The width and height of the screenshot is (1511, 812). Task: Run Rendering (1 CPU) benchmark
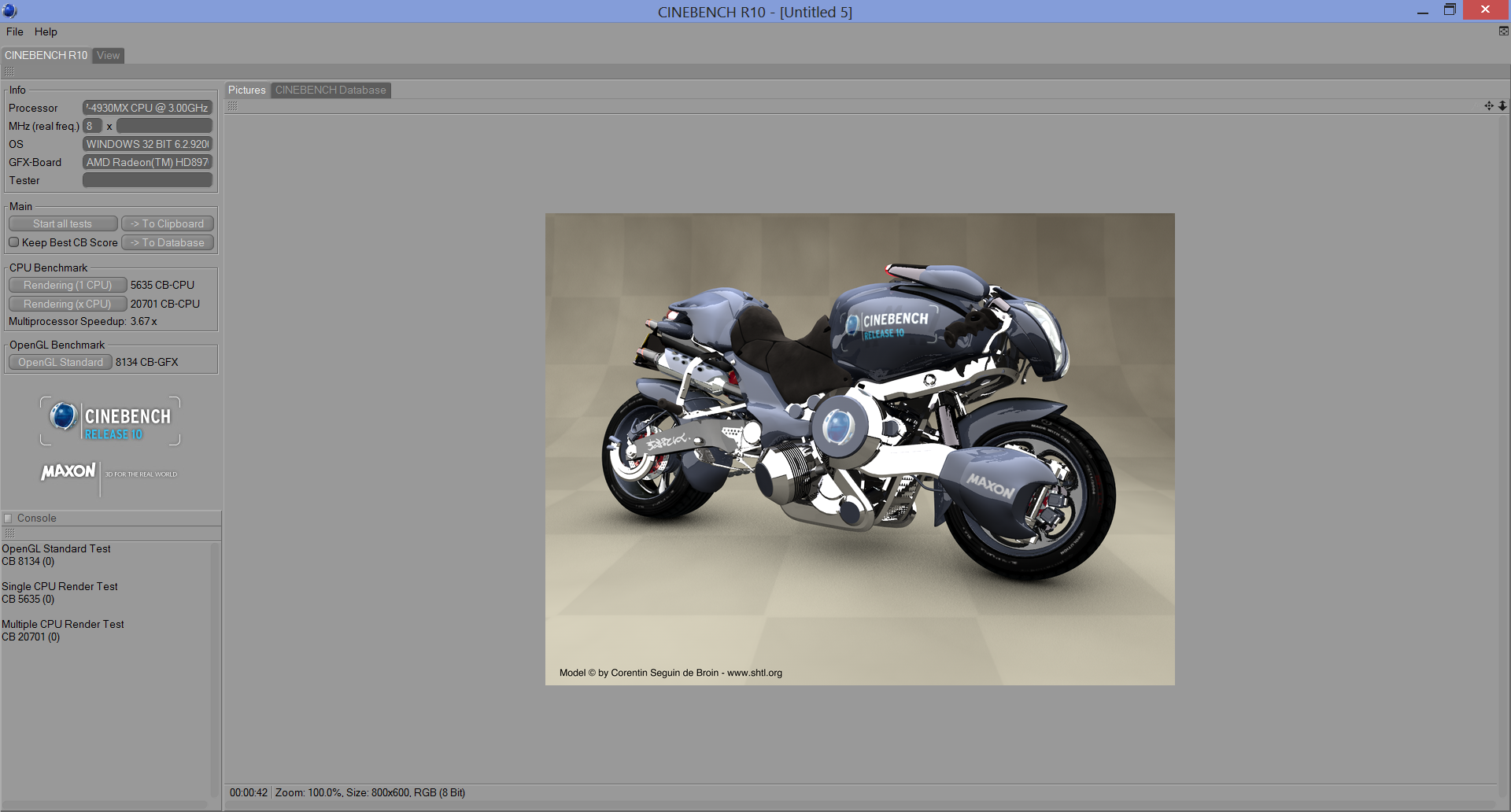68,285
